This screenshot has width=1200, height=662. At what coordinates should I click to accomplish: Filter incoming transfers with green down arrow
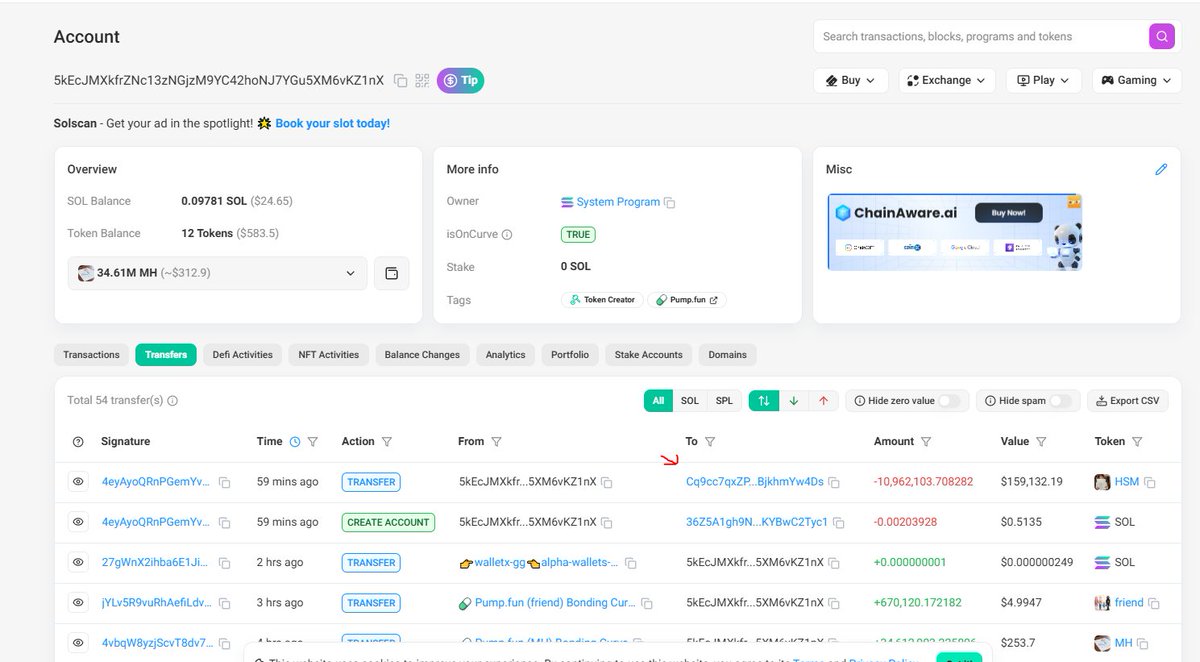794,401
